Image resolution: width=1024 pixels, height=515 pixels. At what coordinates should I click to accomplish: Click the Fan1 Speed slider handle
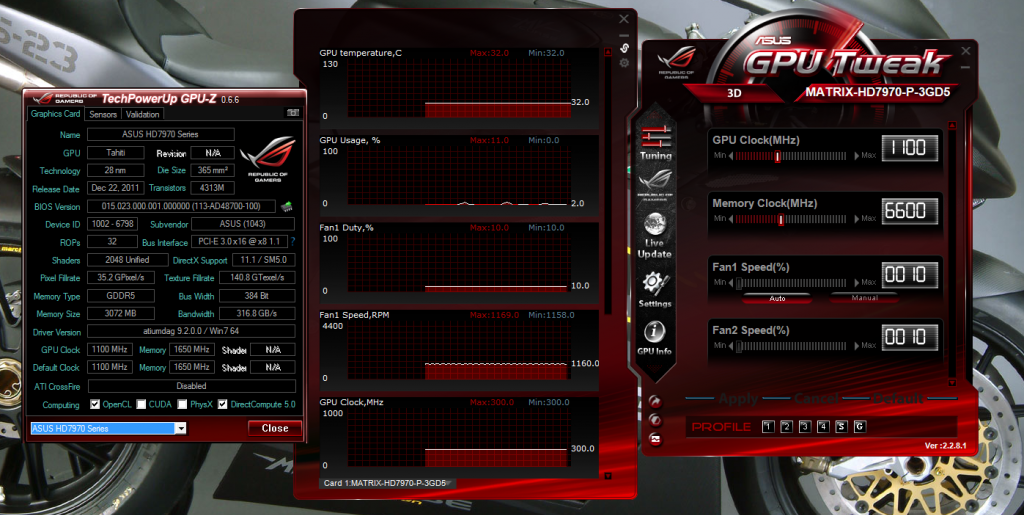(739, 283)
